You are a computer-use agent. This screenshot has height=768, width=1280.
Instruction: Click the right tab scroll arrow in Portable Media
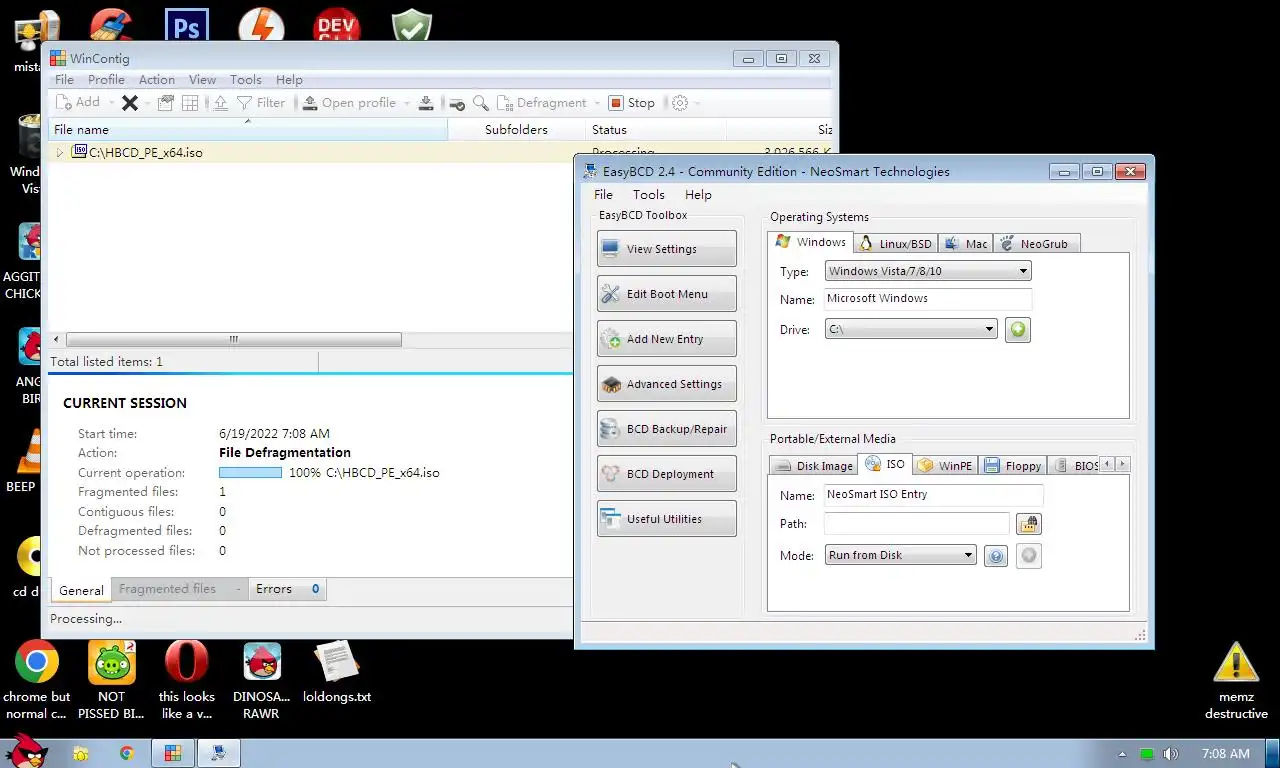(x=1122, y=465)
